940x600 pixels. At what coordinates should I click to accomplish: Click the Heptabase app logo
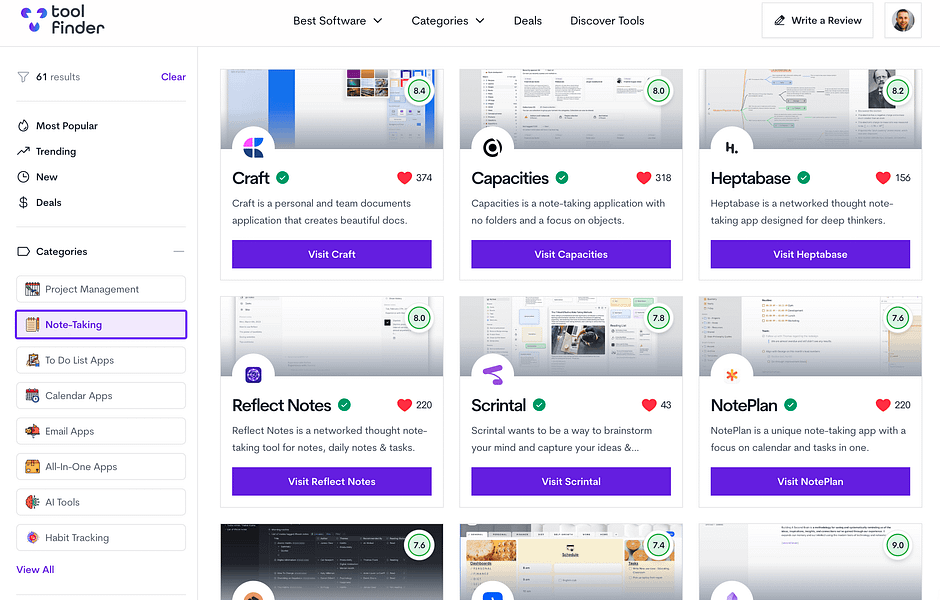coord(731,147)
